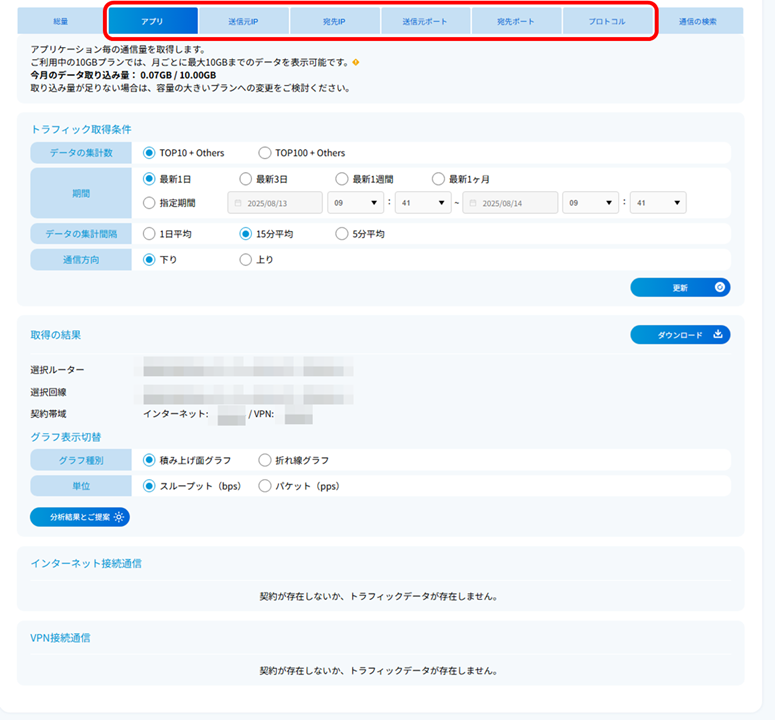Click the checkmark icon on the 更新 button
775x720 pixels.
(719, 288)
